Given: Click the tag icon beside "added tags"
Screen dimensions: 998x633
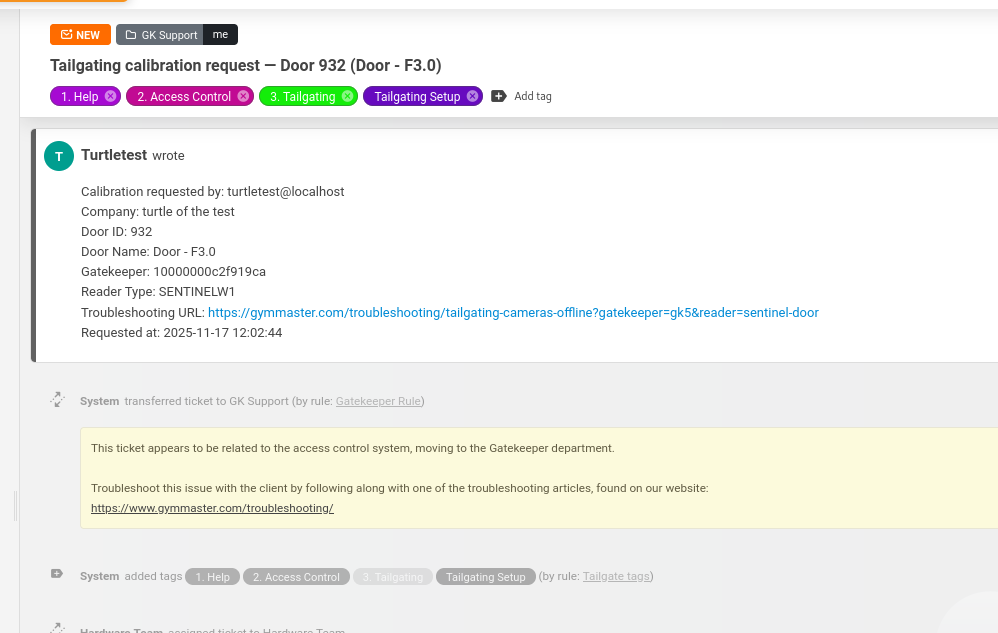Looking at the screenshot, I should point(57,575).
